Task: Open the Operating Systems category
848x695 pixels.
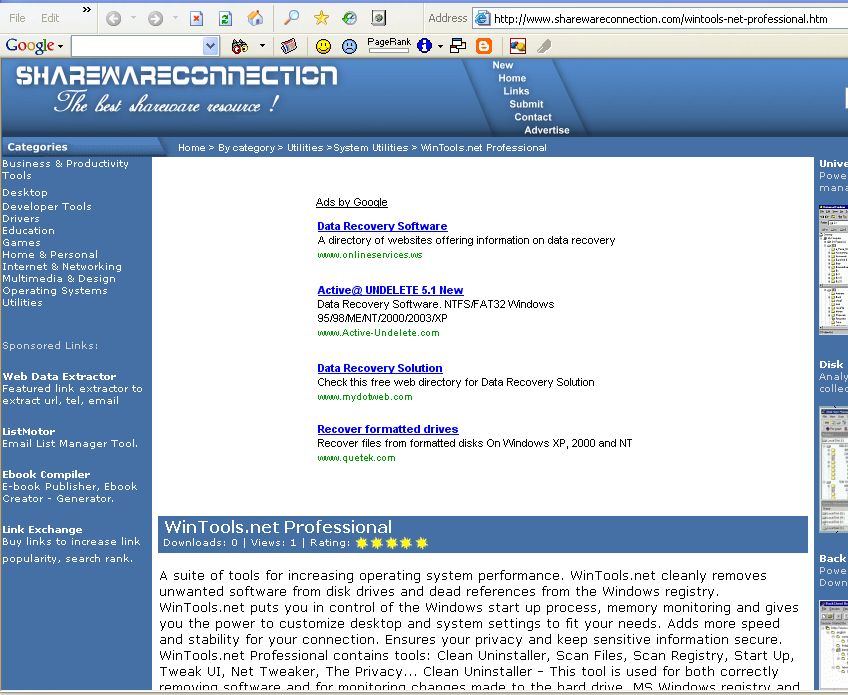Action: [x=55, y=290]
